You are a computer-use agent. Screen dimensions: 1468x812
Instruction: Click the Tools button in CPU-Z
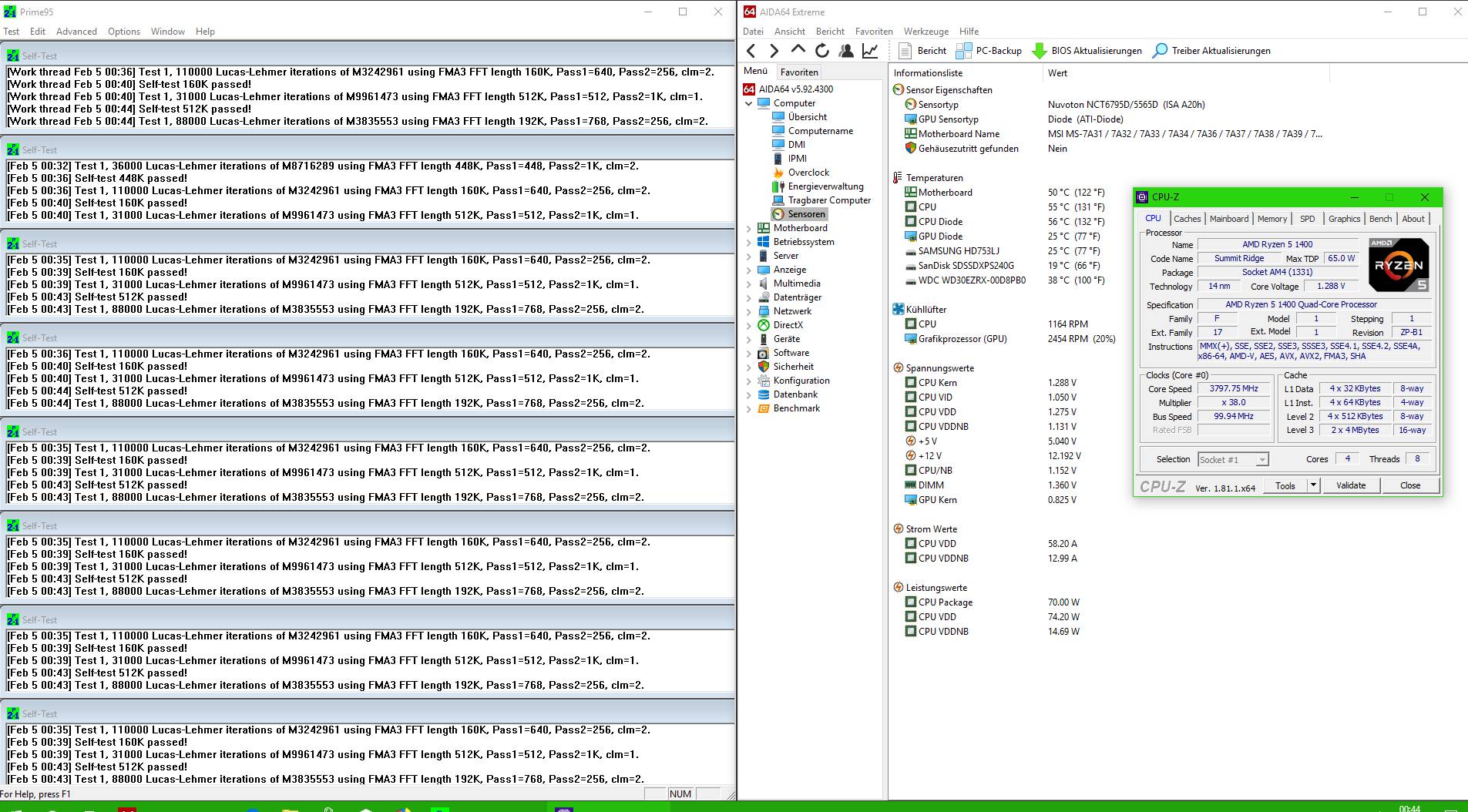1285,485
